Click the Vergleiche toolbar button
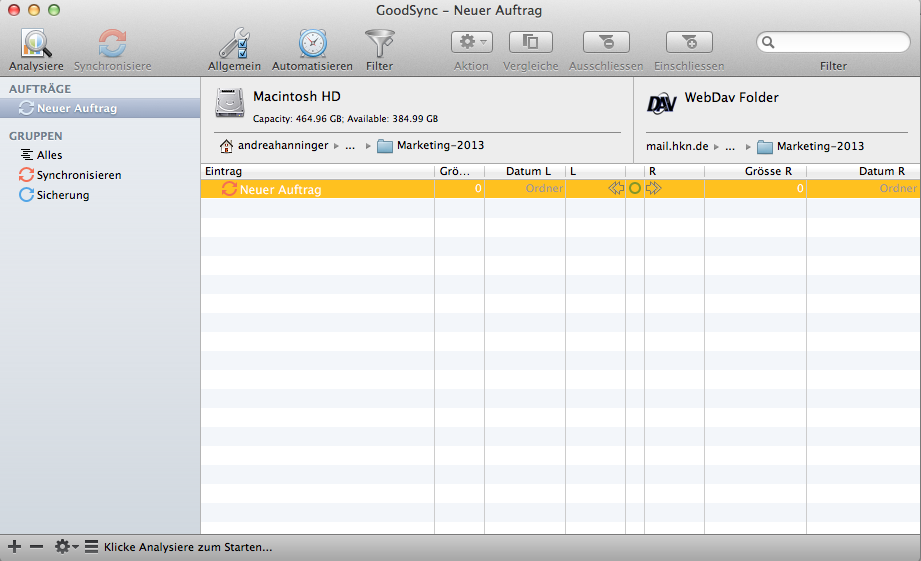The image size is (921, 561). pyautogui.click(x=531, y=42)
